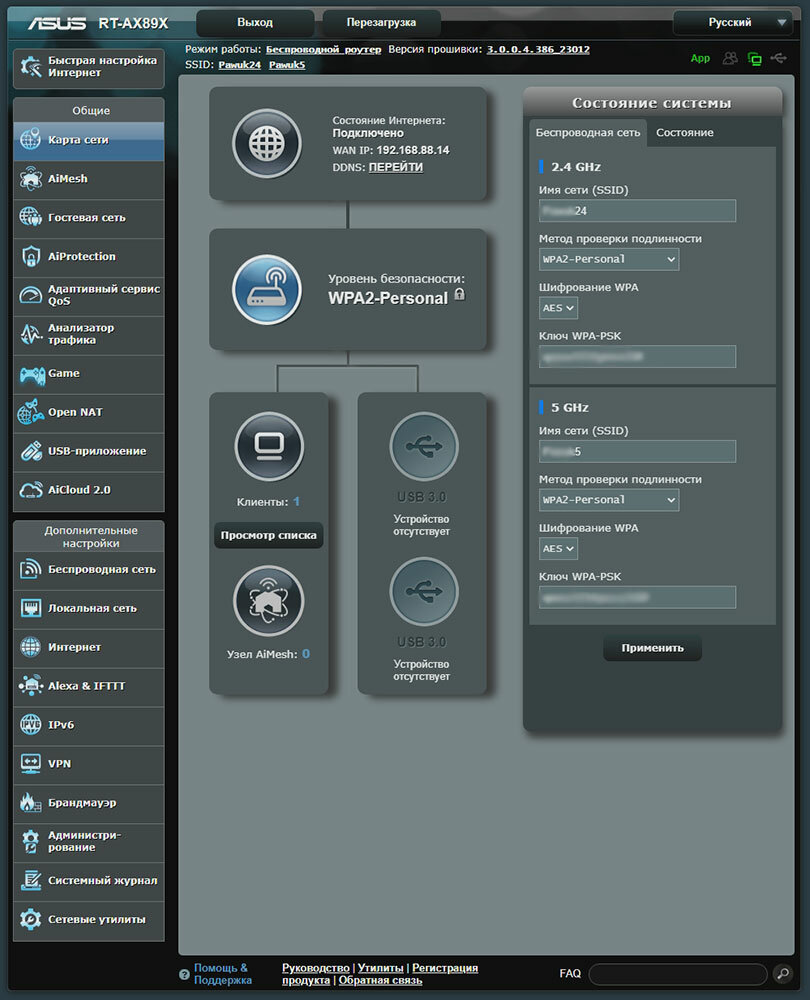Click the green App link icon
The image size is (810, 1000).
tap(700, 59)
